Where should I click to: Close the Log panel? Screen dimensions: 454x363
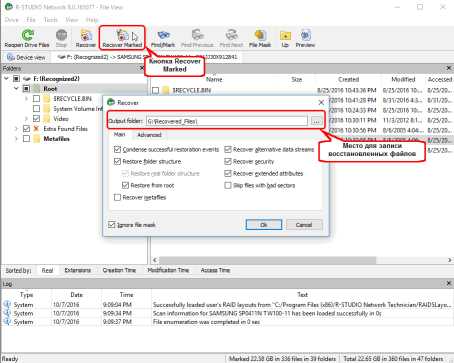click(449, 283)
